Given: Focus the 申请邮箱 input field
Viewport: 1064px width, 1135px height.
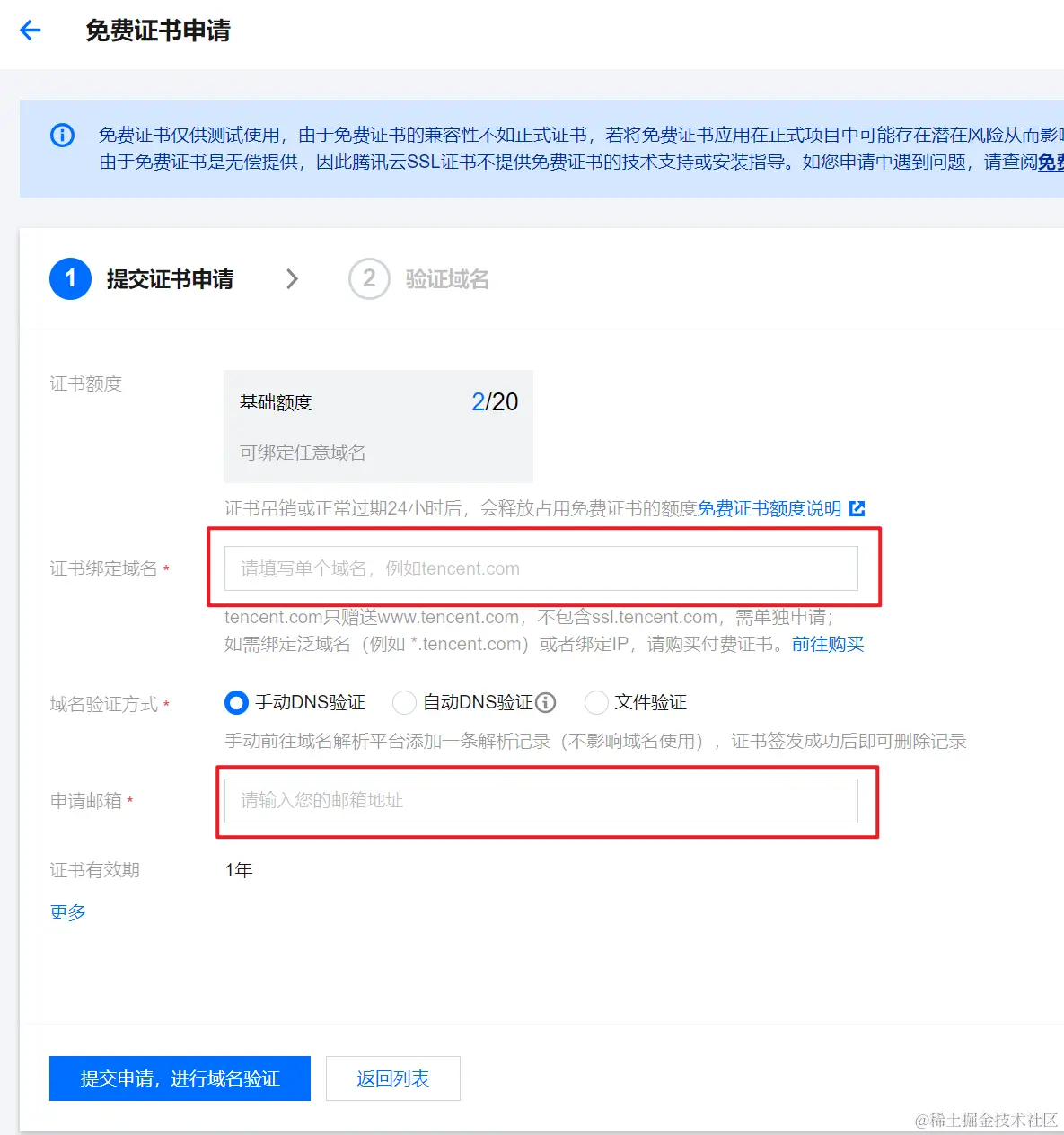Looking at the screenshot, I should (541, 800).
